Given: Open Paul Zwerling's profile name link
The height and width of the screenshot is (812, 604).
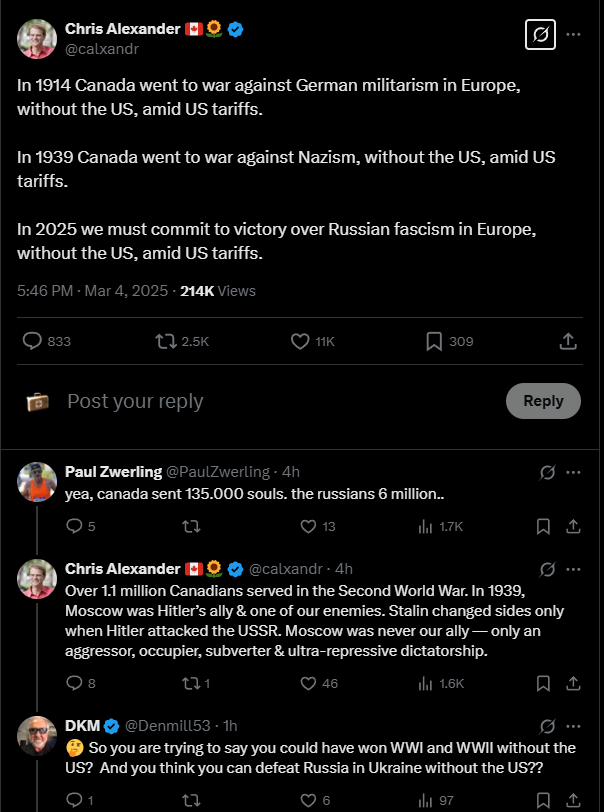Looking at the screenshot, I should (x=113, y=472).
